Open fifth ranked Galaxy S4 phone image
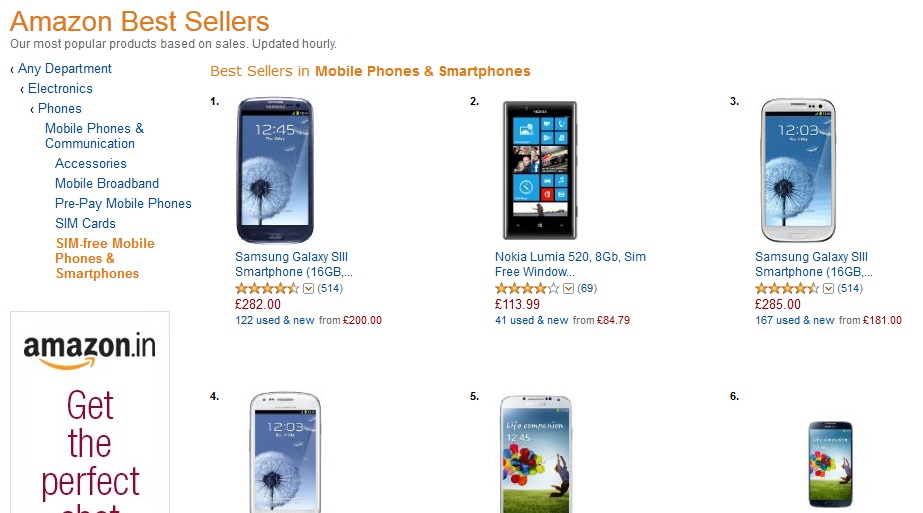923x513 pixels. click(x=539, y=452)
